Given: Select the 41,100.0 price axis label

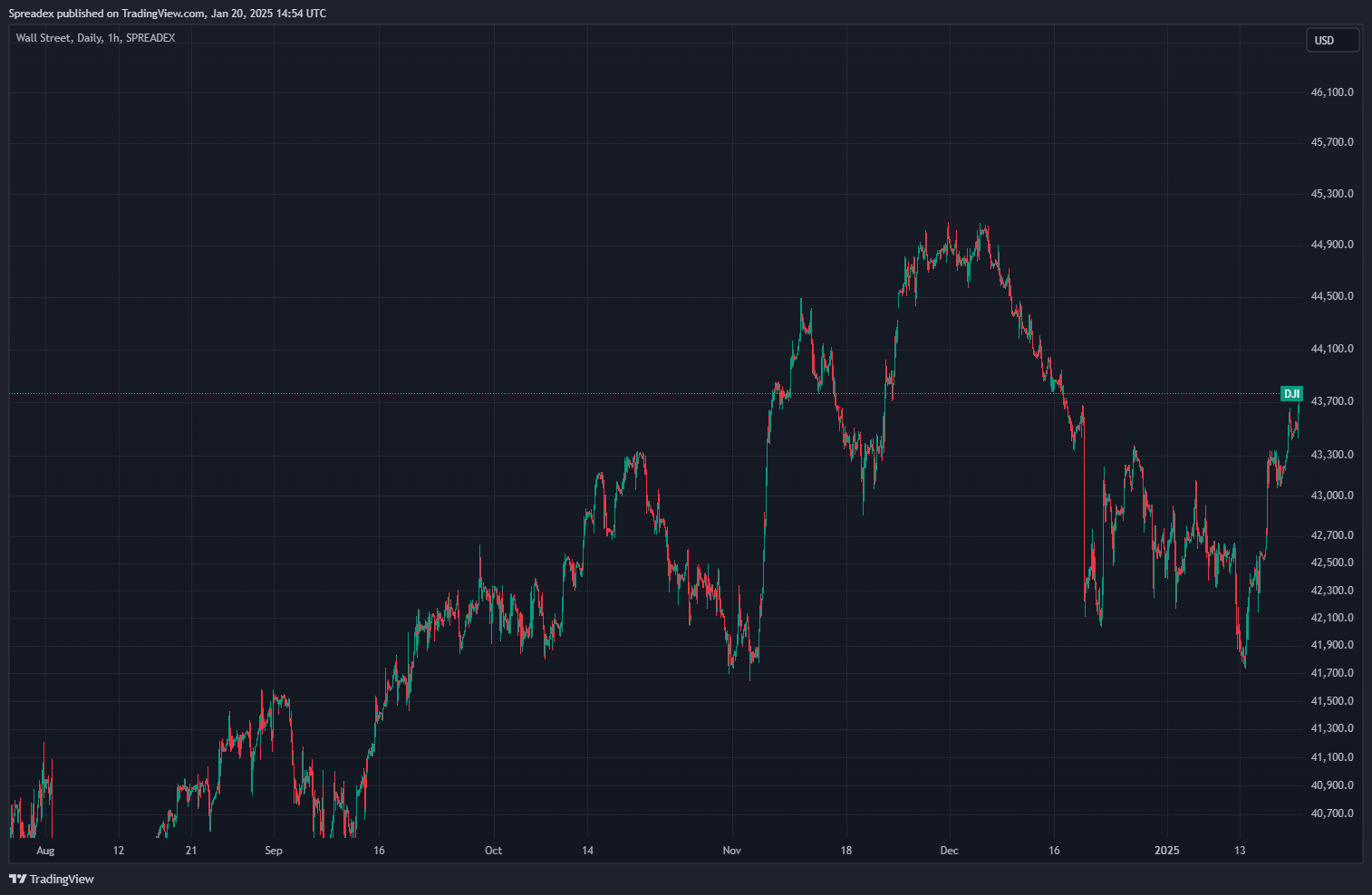Looking at the screenshot, I should 1332,757.
